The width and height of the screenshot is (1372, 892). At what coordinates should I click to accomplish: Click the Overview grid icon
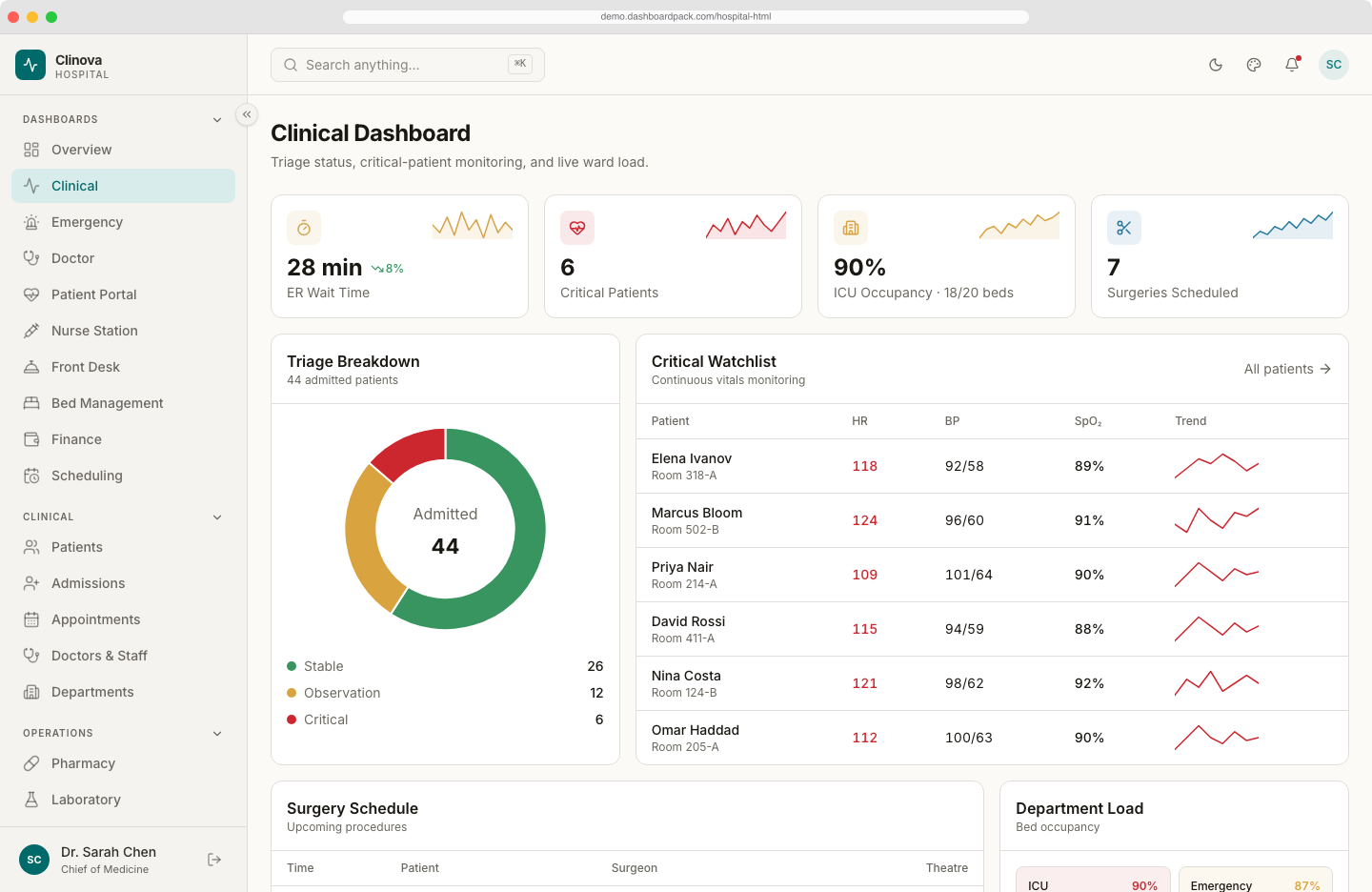pos(31,150)
